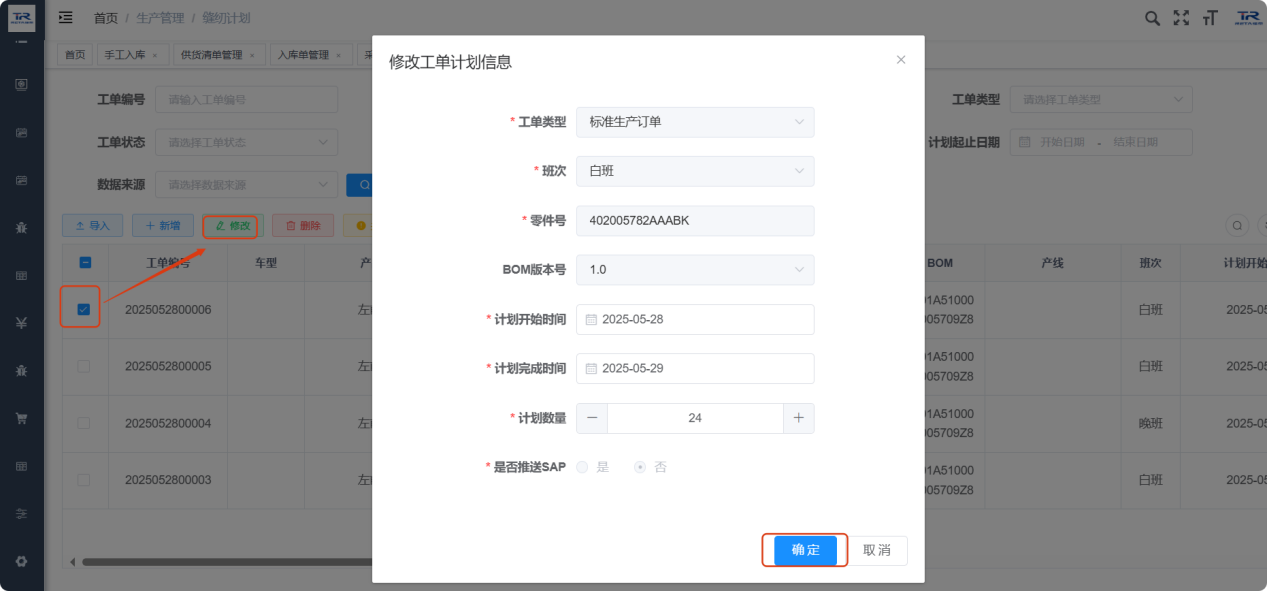Open the search icon in the top bar
This screenshot has width=1267, height=591.
1152,18
